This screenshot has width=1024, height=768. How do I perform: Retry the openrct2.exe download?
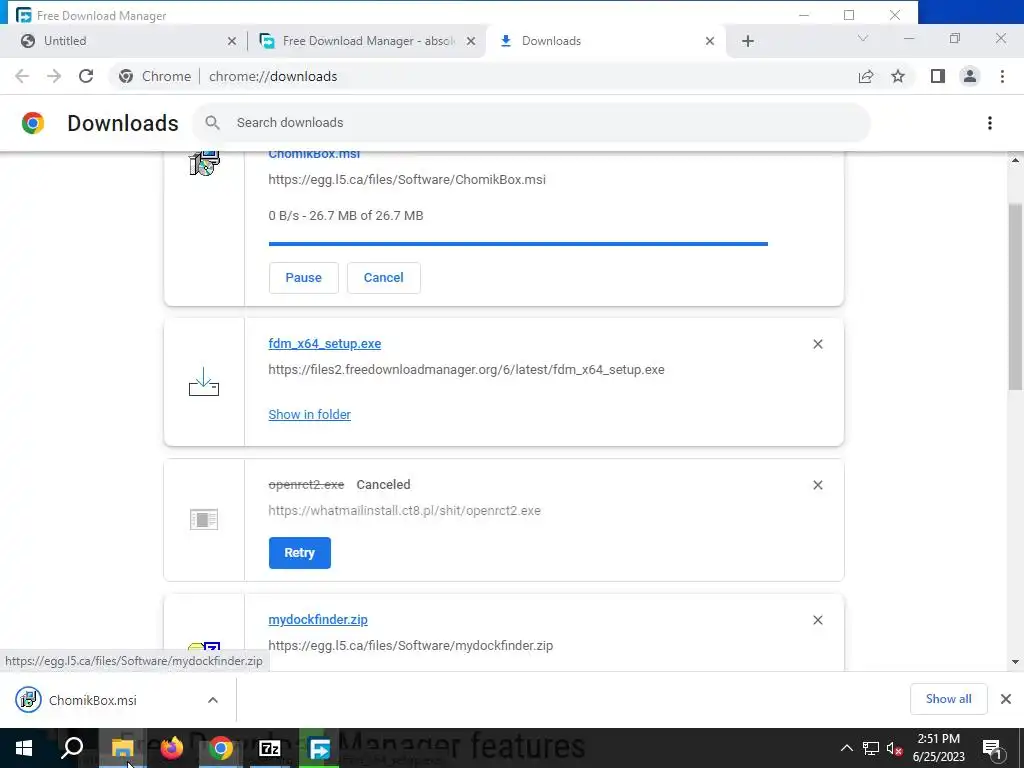click(x=300, y=553)
